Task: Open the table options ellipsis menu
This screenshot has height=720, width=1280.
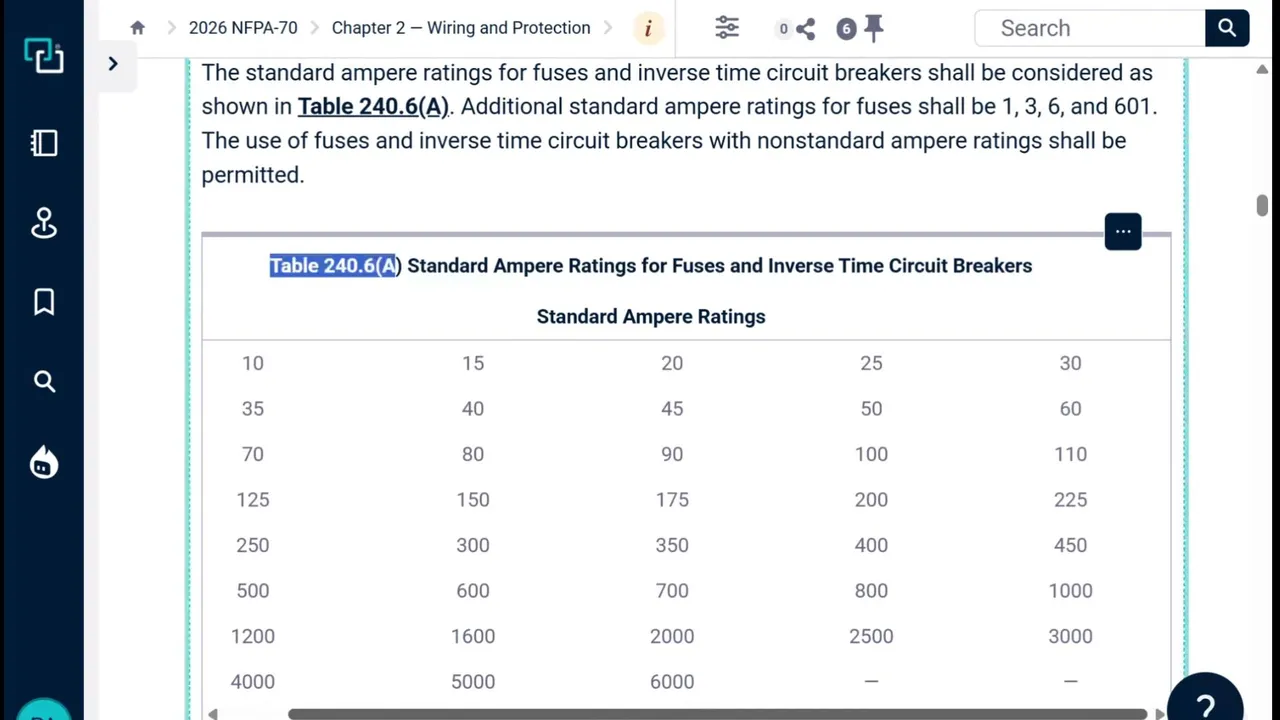Action: tap(1123, 232)
